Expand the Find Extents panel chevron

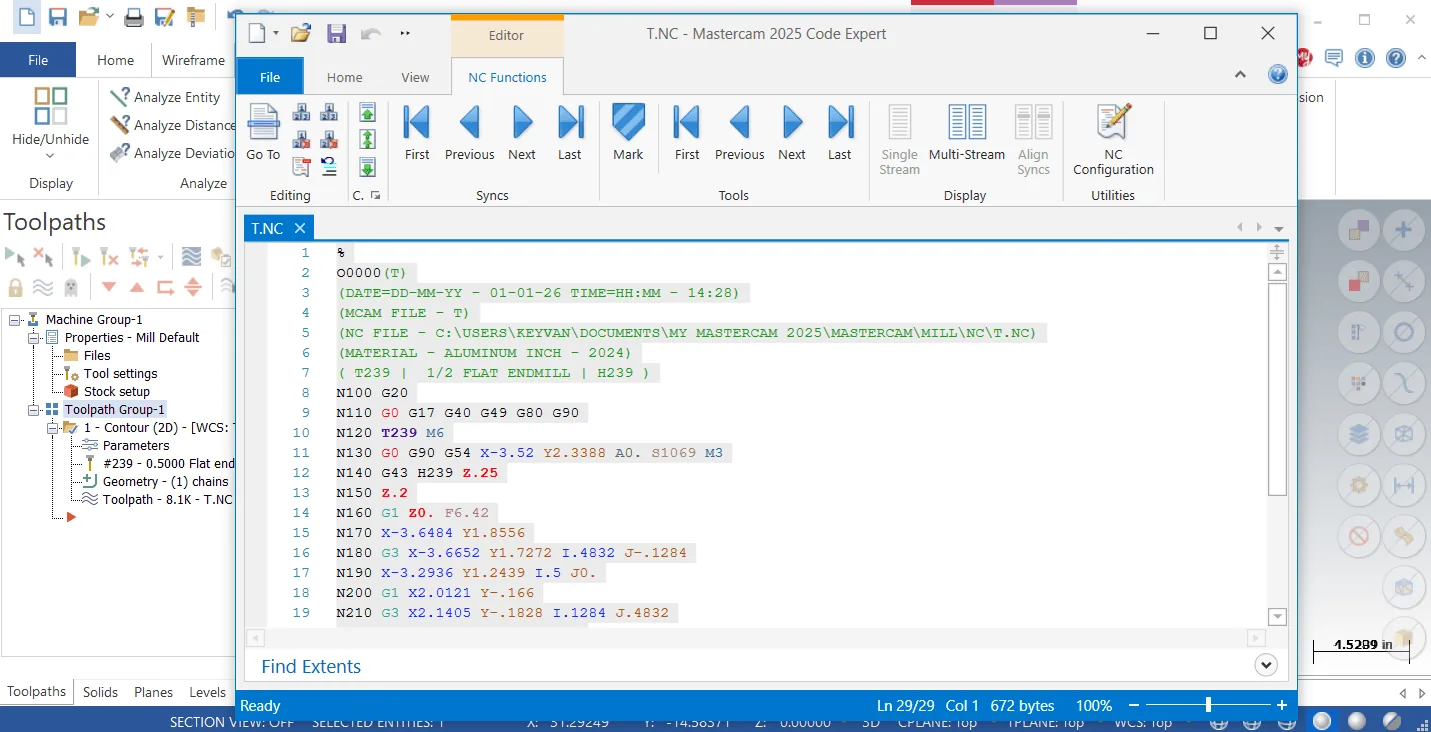(1266, 665)
